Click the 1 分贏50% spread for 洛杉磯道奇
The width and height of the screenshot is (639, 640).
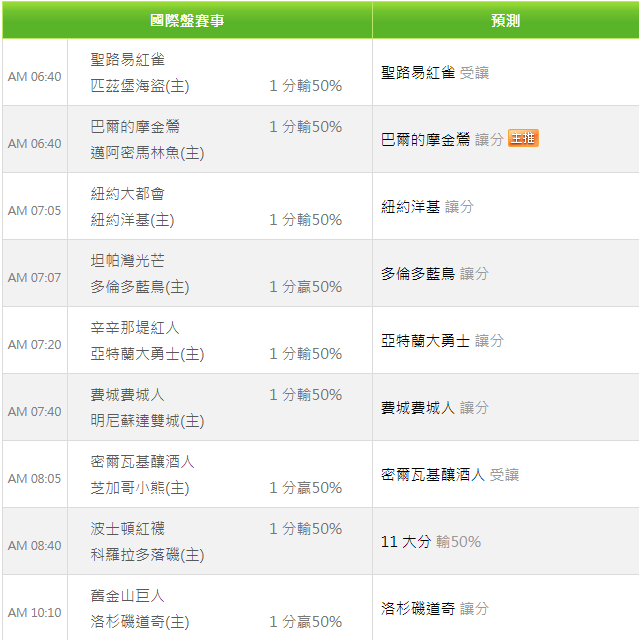pyautogui.click(x=306, y=622)
